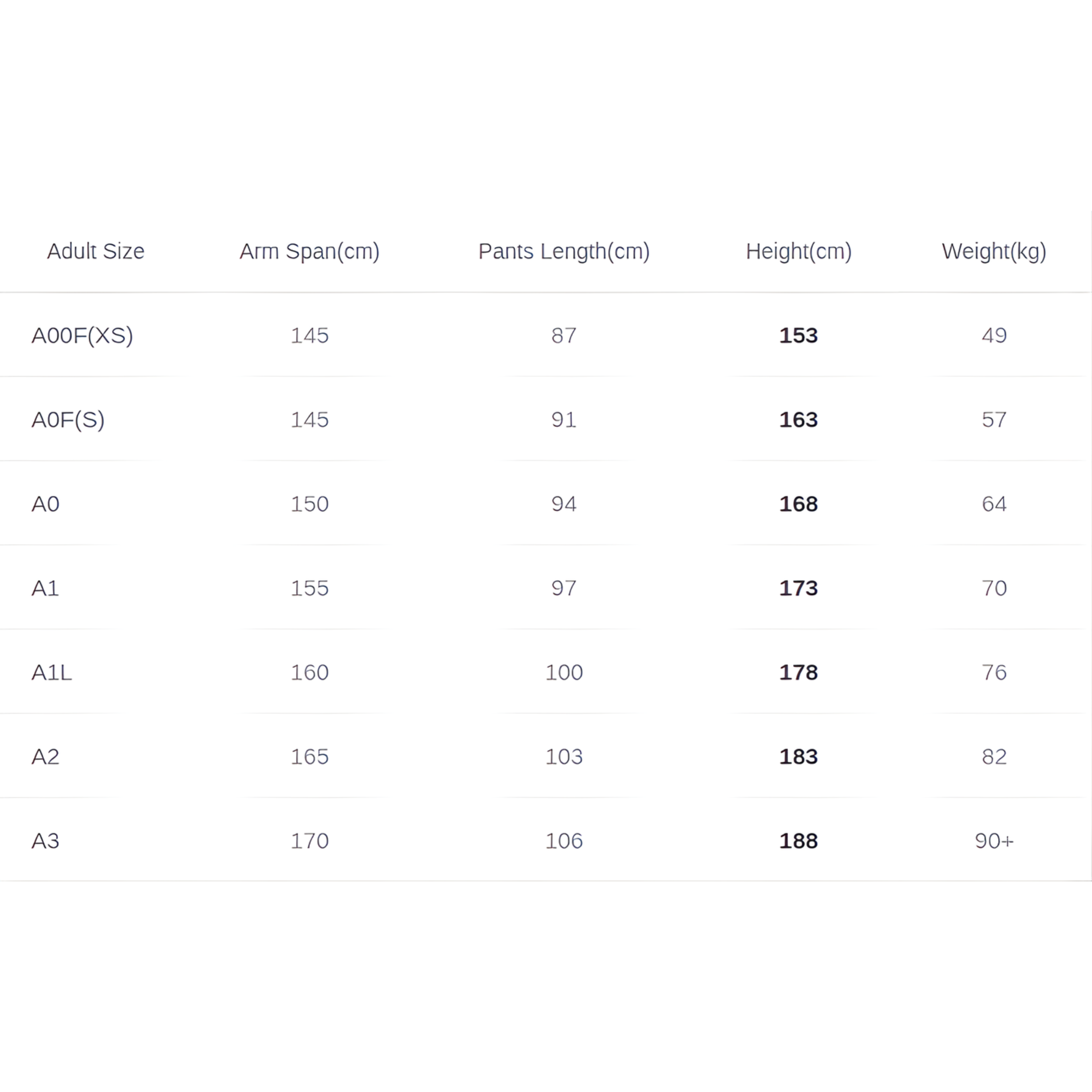
Task: Click the A0F(S) size label
Action: (68, 419)
